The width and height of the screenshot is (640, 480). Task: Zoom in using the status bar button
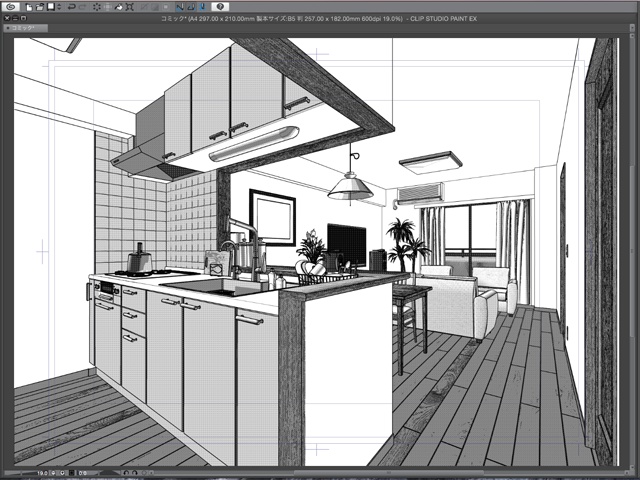[x=62, y=473]
